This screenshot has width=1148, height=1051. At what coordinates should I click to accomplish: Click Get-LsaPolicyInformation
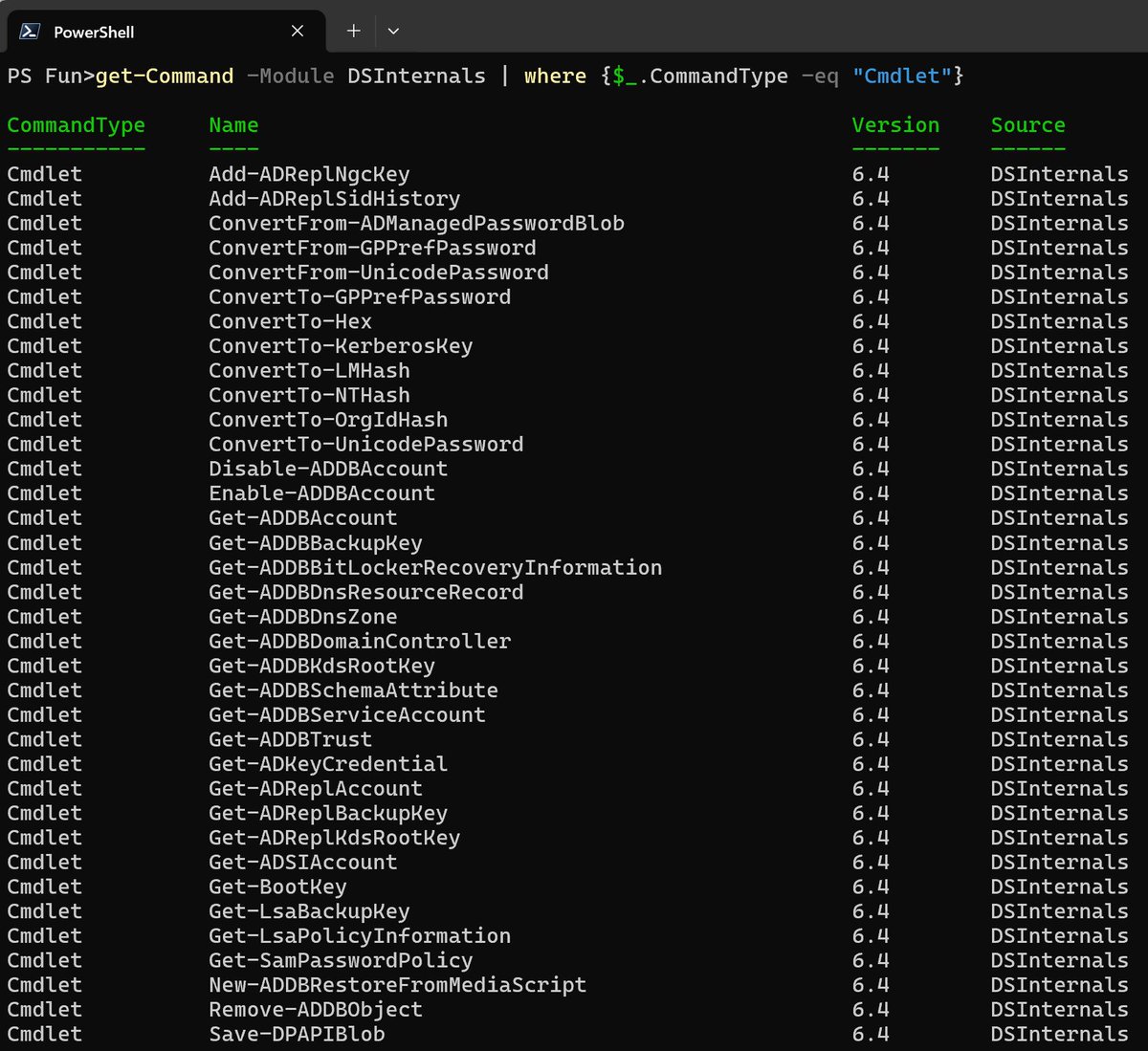(x=360, y=935)
